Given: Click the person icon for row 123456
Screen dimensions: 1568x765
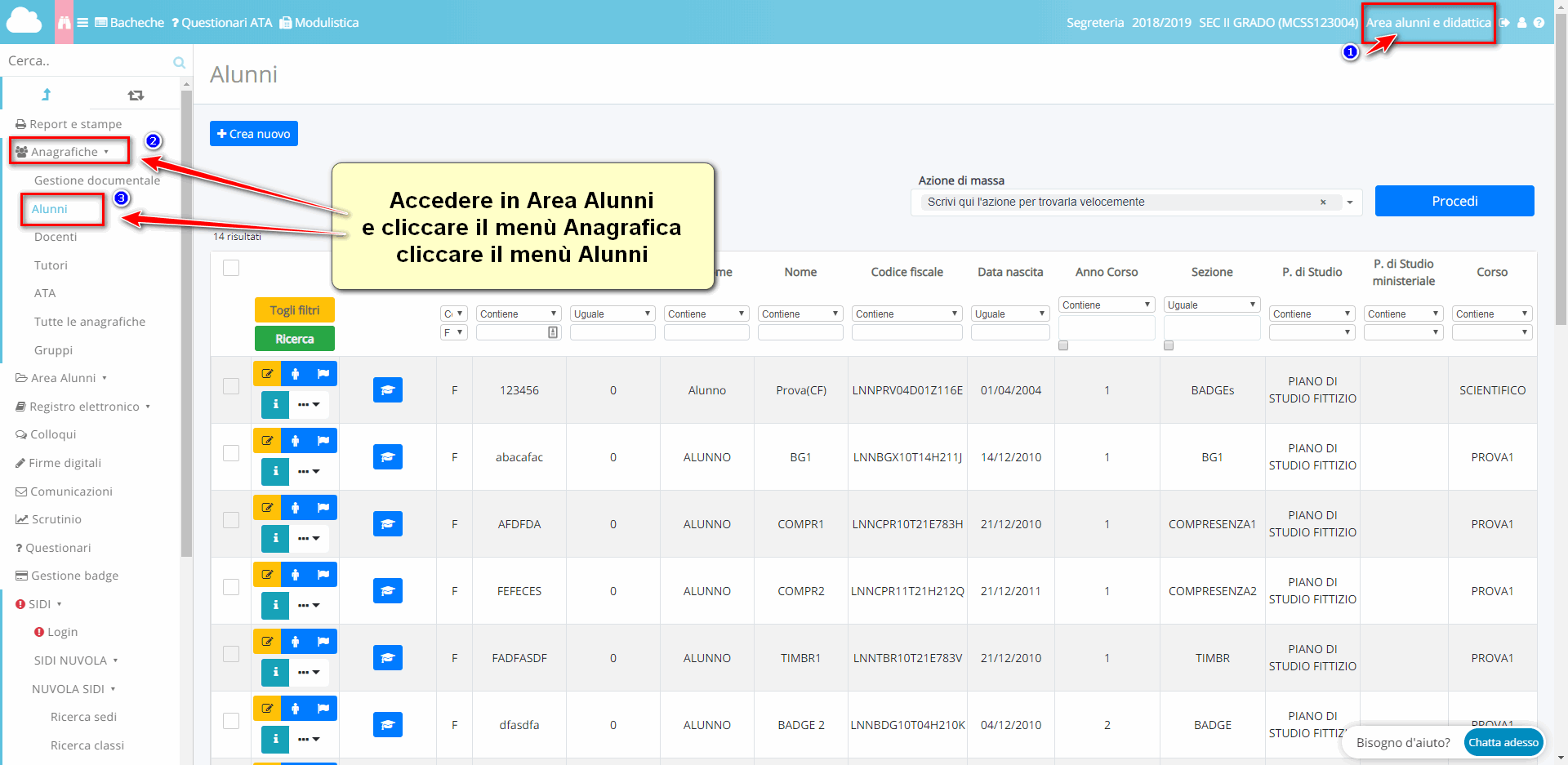Looking at the screenshot, I should coord(295,374).
